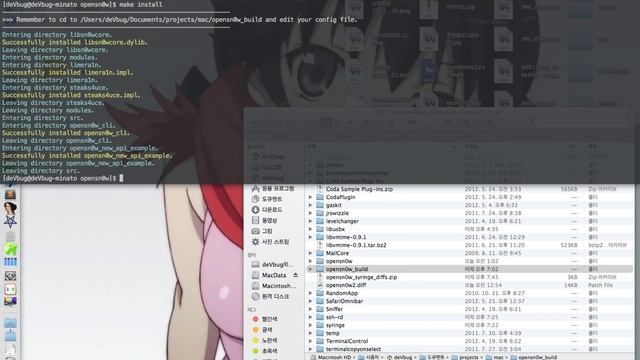The height and width of the screenshot is (360, 640).
Task: Expand the CodaPlugin folder
Action: coord(310,197)
